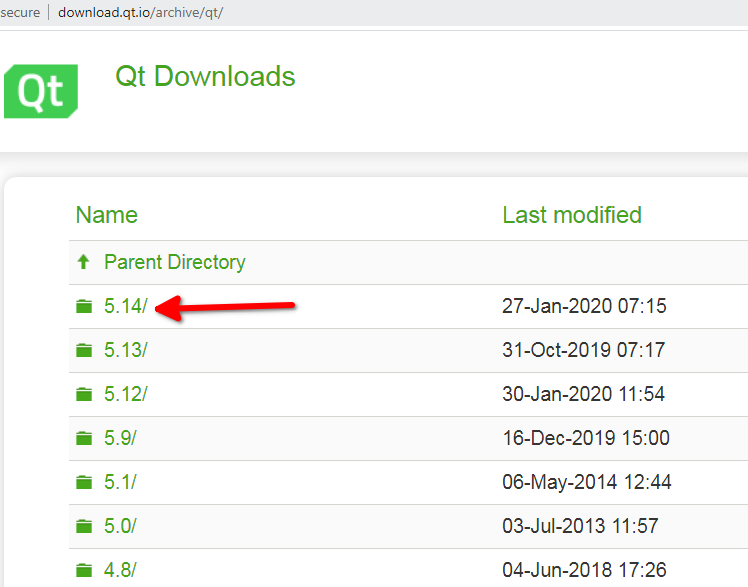The height and width of the screenshot is (587, 748).
Task: Click the Parent Directory up-arrow icon
Action: click(x=83, y=261)
